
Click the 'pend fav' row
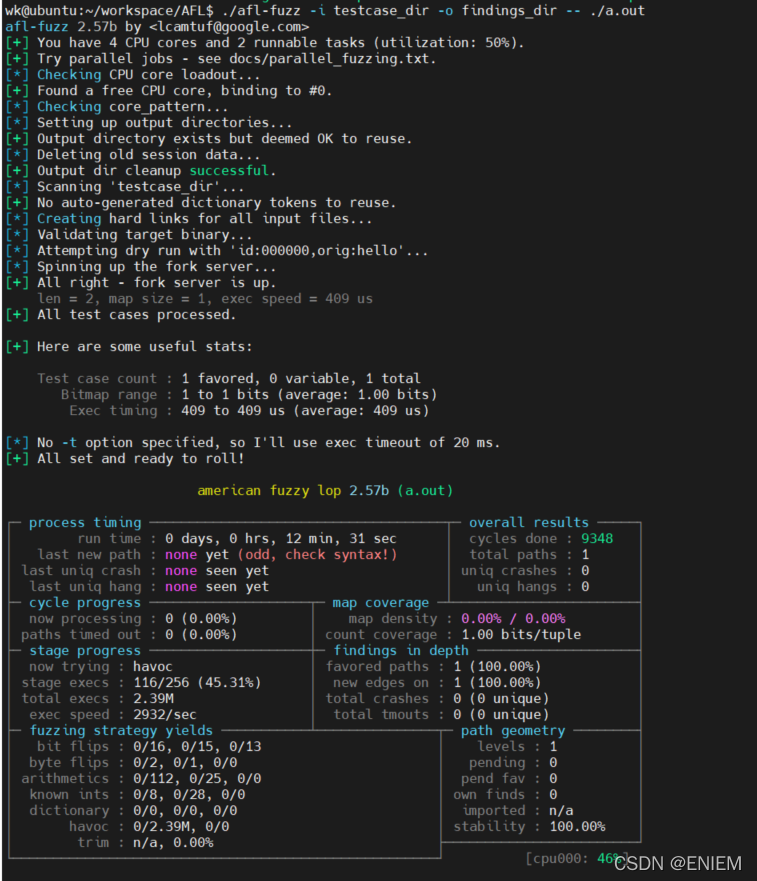[509, 779]
